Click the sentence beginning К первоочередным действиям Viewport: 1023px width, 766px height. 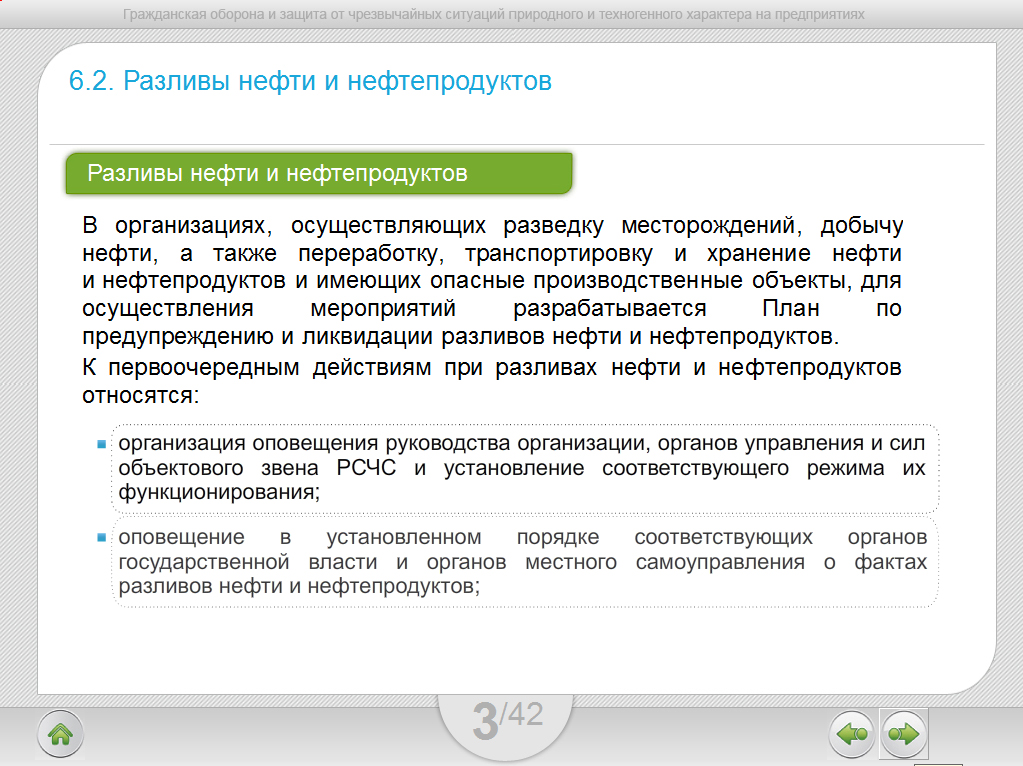(491, 368)
